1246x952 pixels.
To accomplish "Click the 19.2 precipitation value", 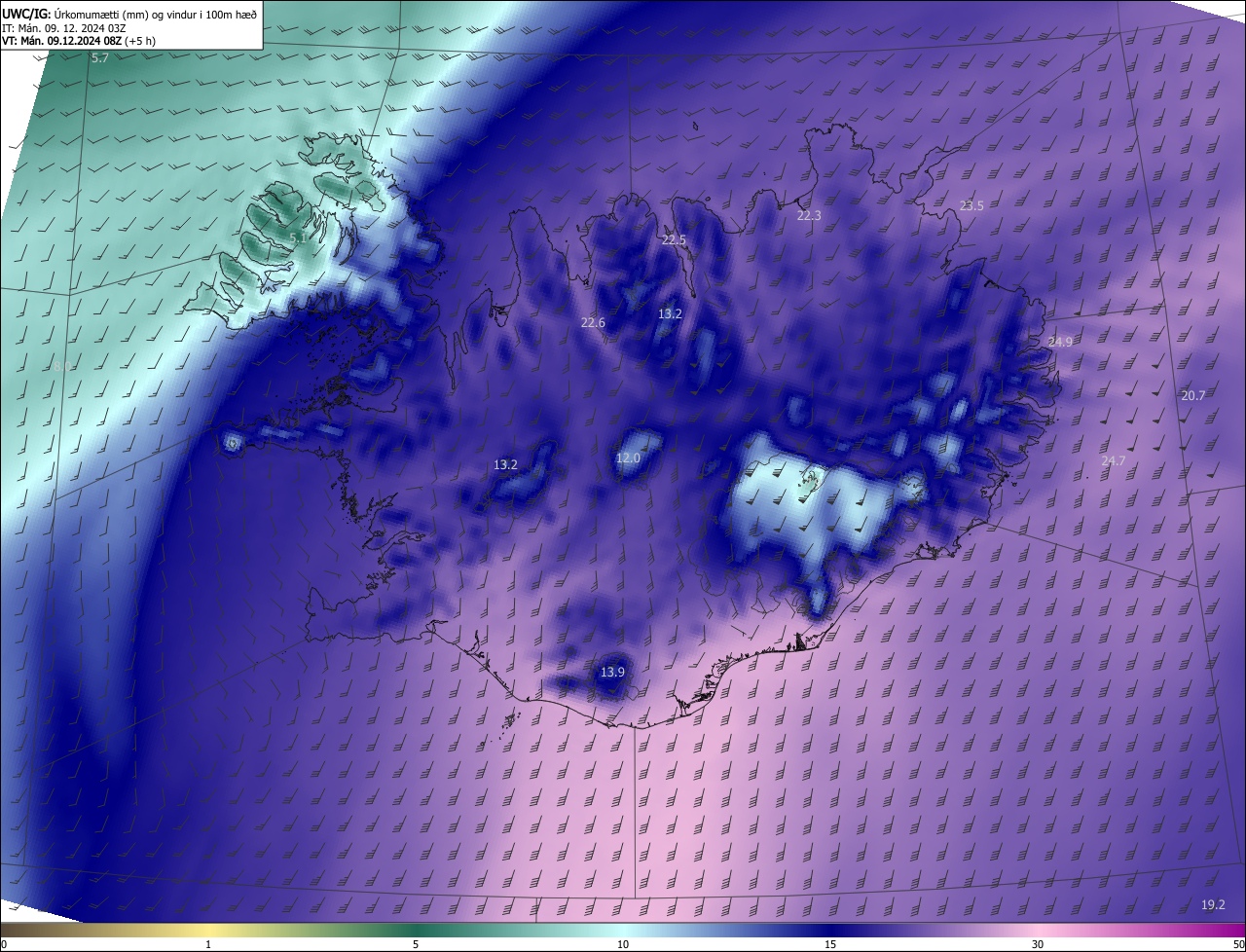I will [1213, 905].
